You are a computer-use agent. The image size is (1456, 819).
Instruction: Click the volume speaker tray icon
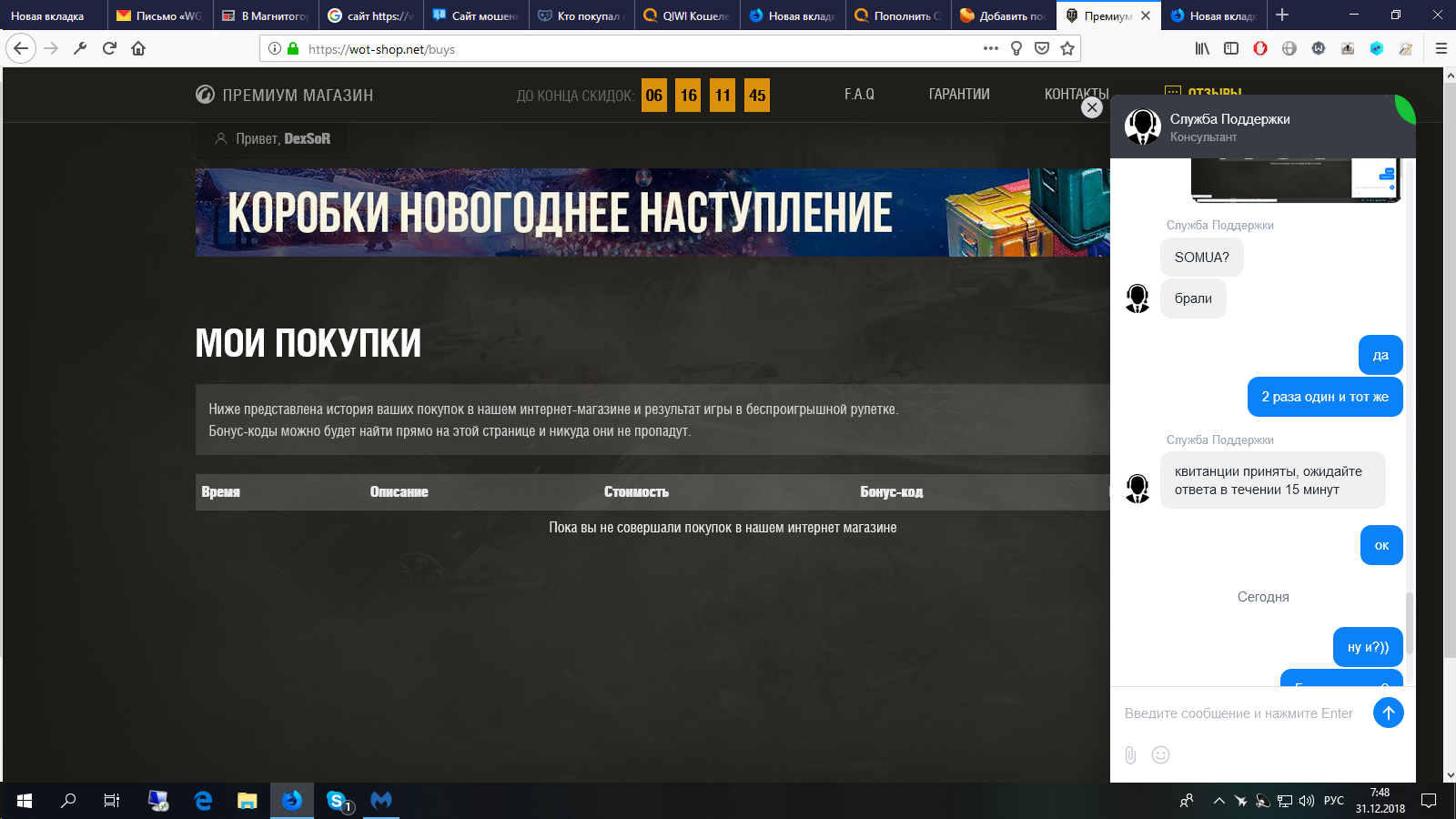[1307, 801]
